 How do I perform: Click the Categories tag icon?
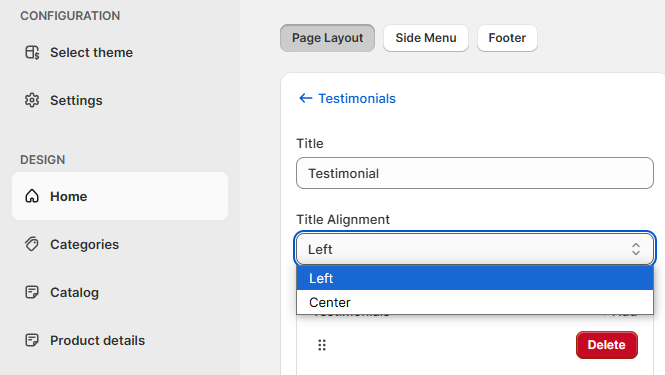pos(32,244)
